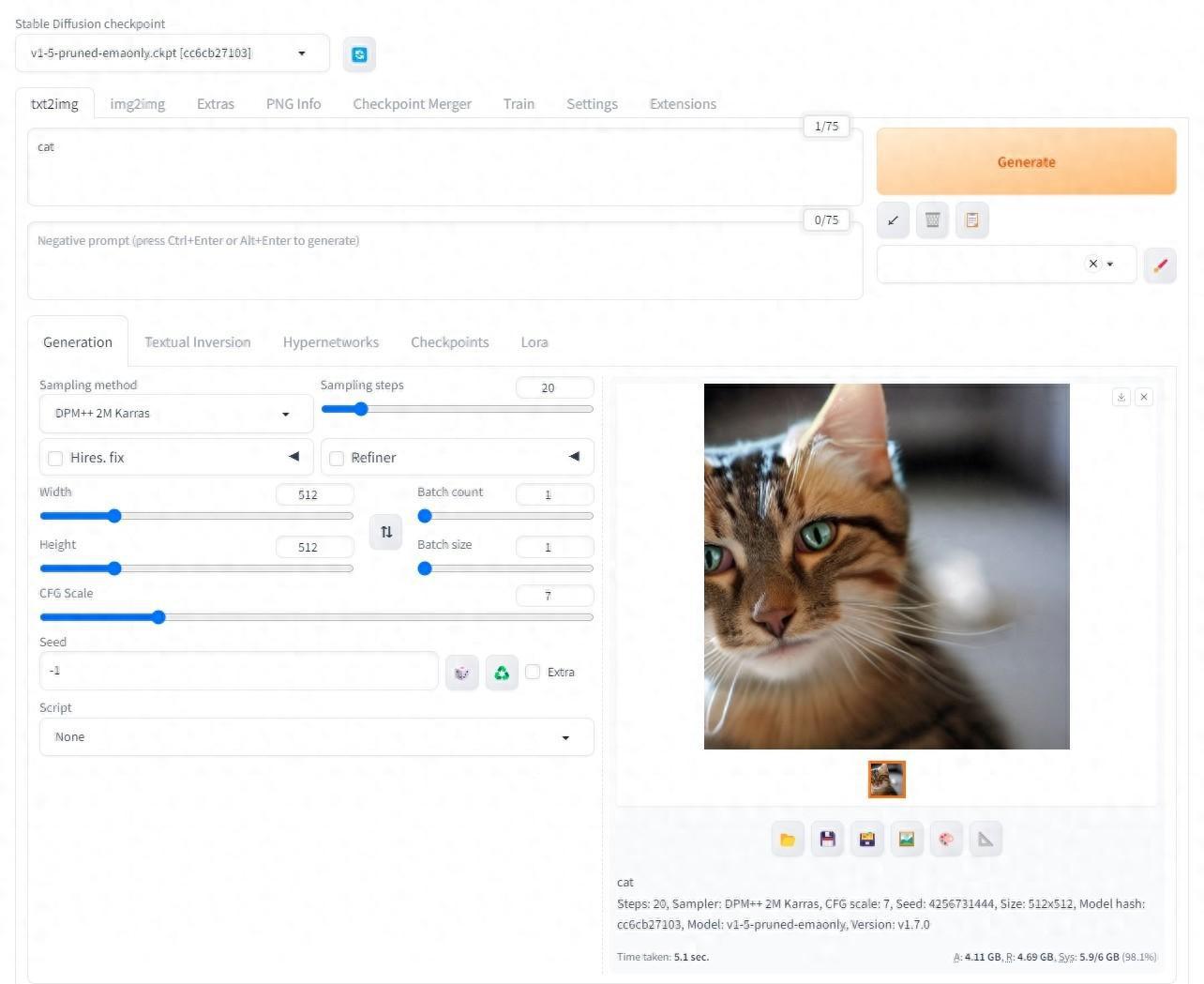Switch to Hypernetworks tab
1204x984 pixels.
click(331, 342)
